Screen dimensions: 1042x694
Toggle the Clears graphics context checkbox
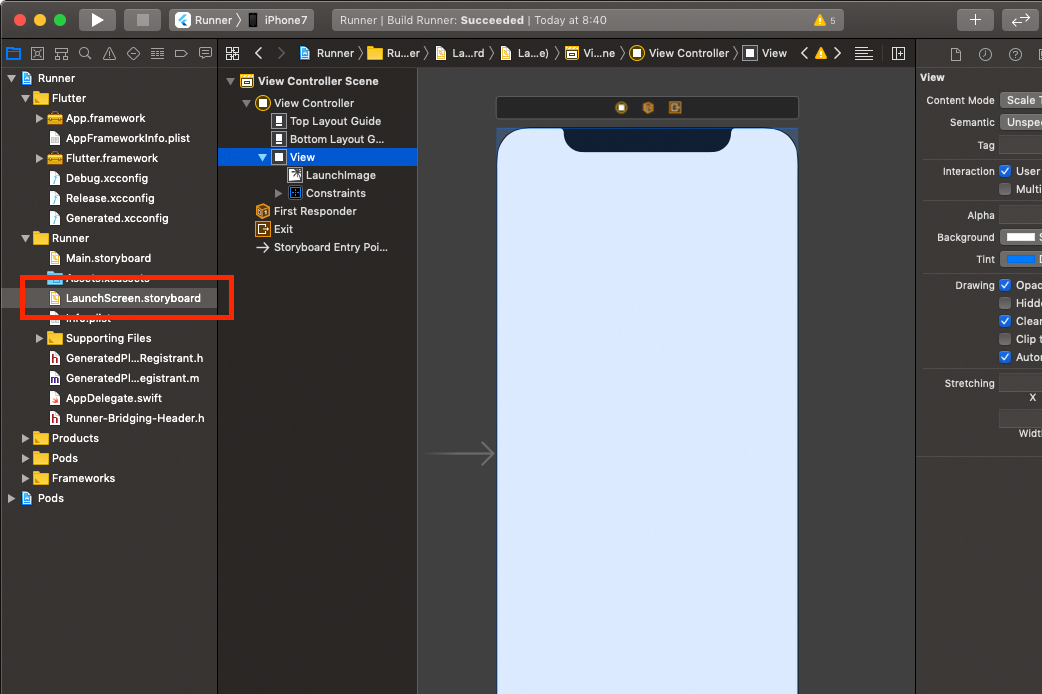[x=1005, y=321]
